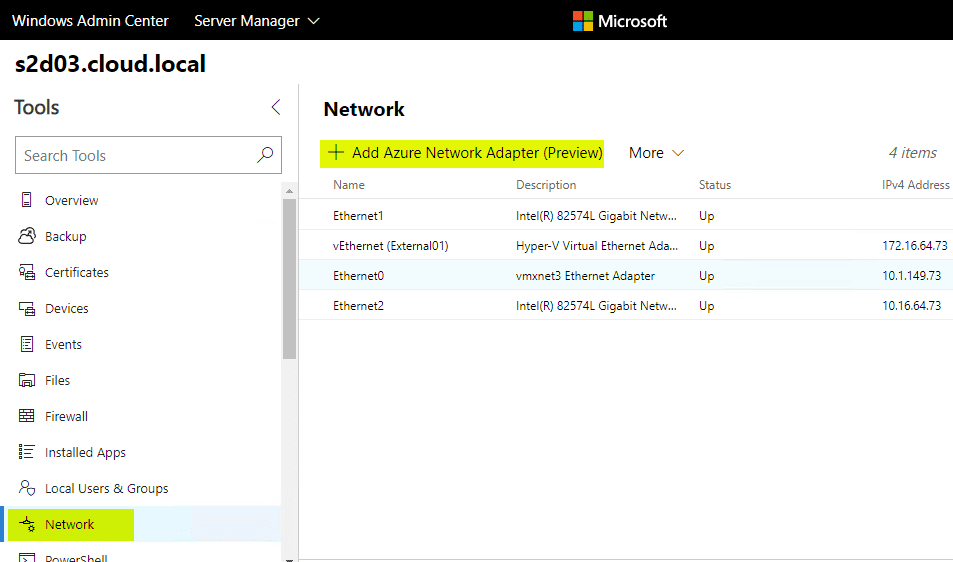Image resolution: width=953 pixels, height=562 pixels.
Task: Expand the More actions dropdown
Action: (x=656, y=153)
